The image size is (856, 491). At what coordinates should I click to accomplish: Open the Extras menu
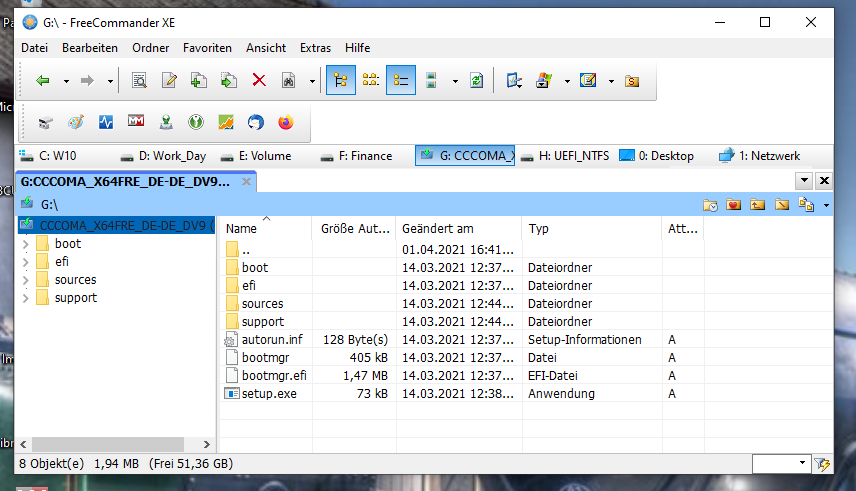click(x=316, y=48)
